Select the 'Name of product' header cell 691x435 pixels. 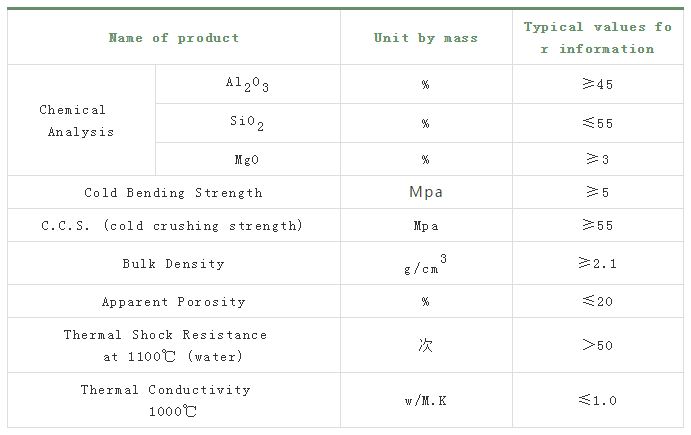[174, 38]
